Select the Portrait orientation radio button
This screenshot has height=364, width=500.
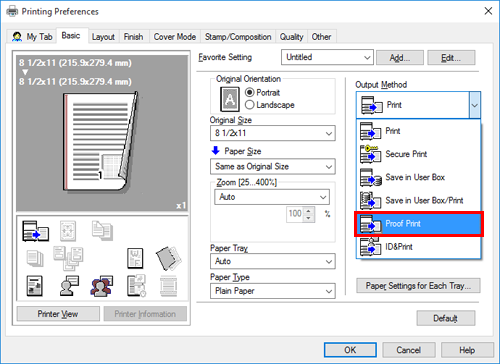coord(250,92)
